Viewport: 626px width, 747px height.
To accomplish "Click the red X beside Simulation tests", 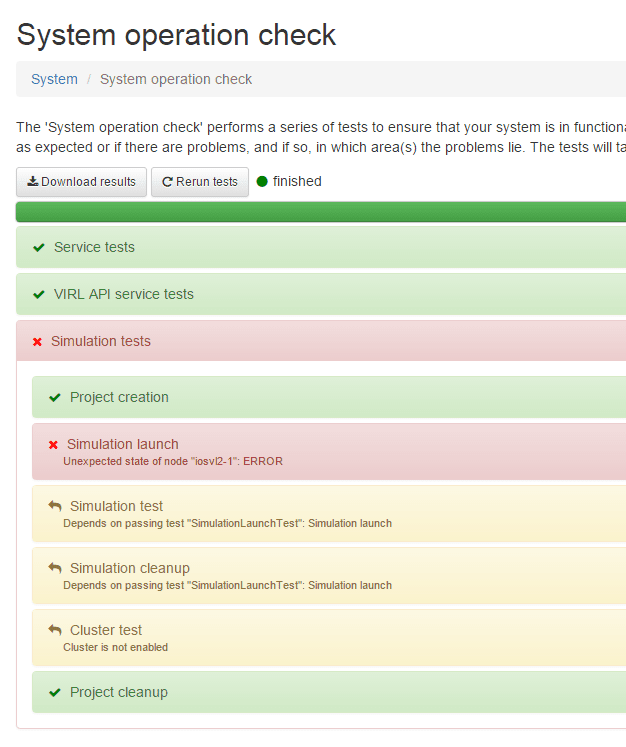I will 37,342.
